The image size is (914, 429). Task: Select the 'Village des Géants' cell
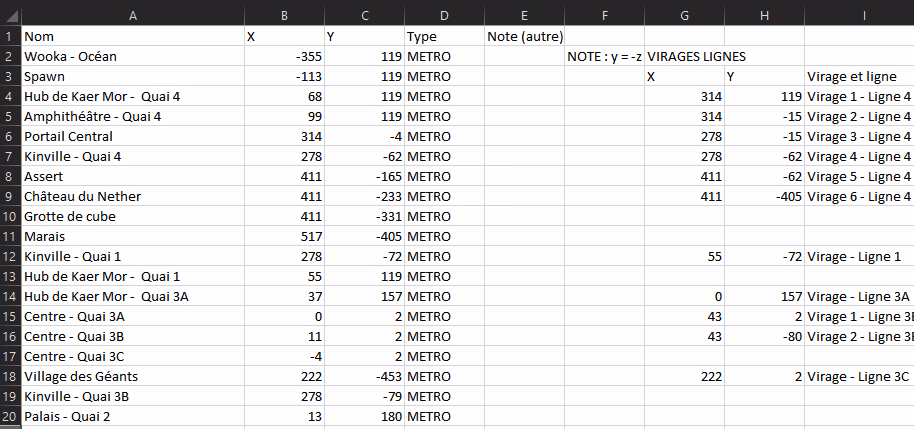pyautogui.click(x=81, y=376)
